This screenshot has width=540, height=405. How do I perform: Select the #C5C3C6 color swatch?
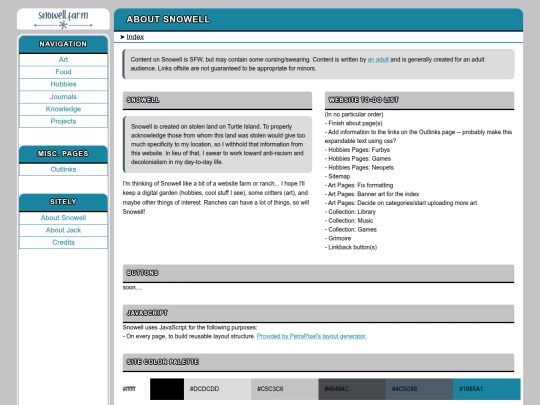[x=285, y=389]
